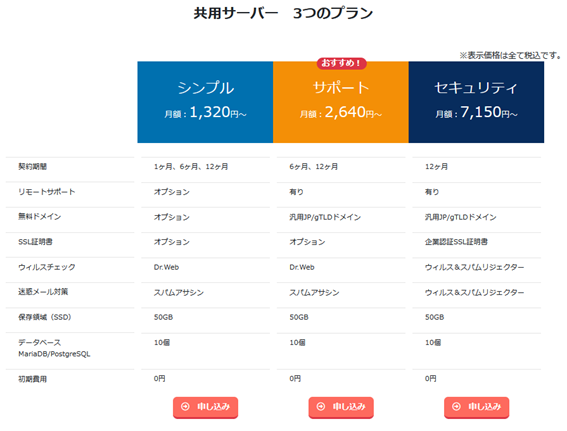The height and width of the screenshot is (431, 567).
Task: Click the シンプル plan 申し込み button
Action: click(x=205, y=407)
